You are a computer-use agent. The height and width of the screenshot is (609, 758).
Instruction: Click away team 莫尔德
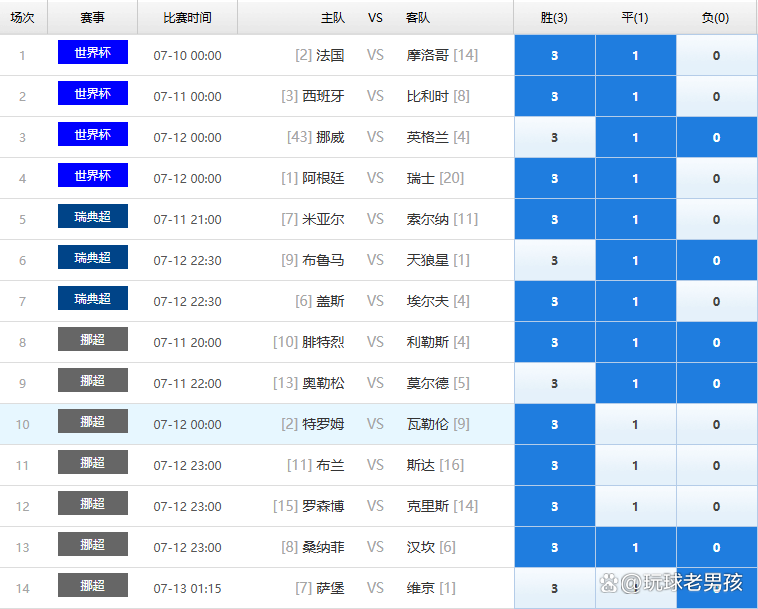pyautogui.click(x=428, y=383)
